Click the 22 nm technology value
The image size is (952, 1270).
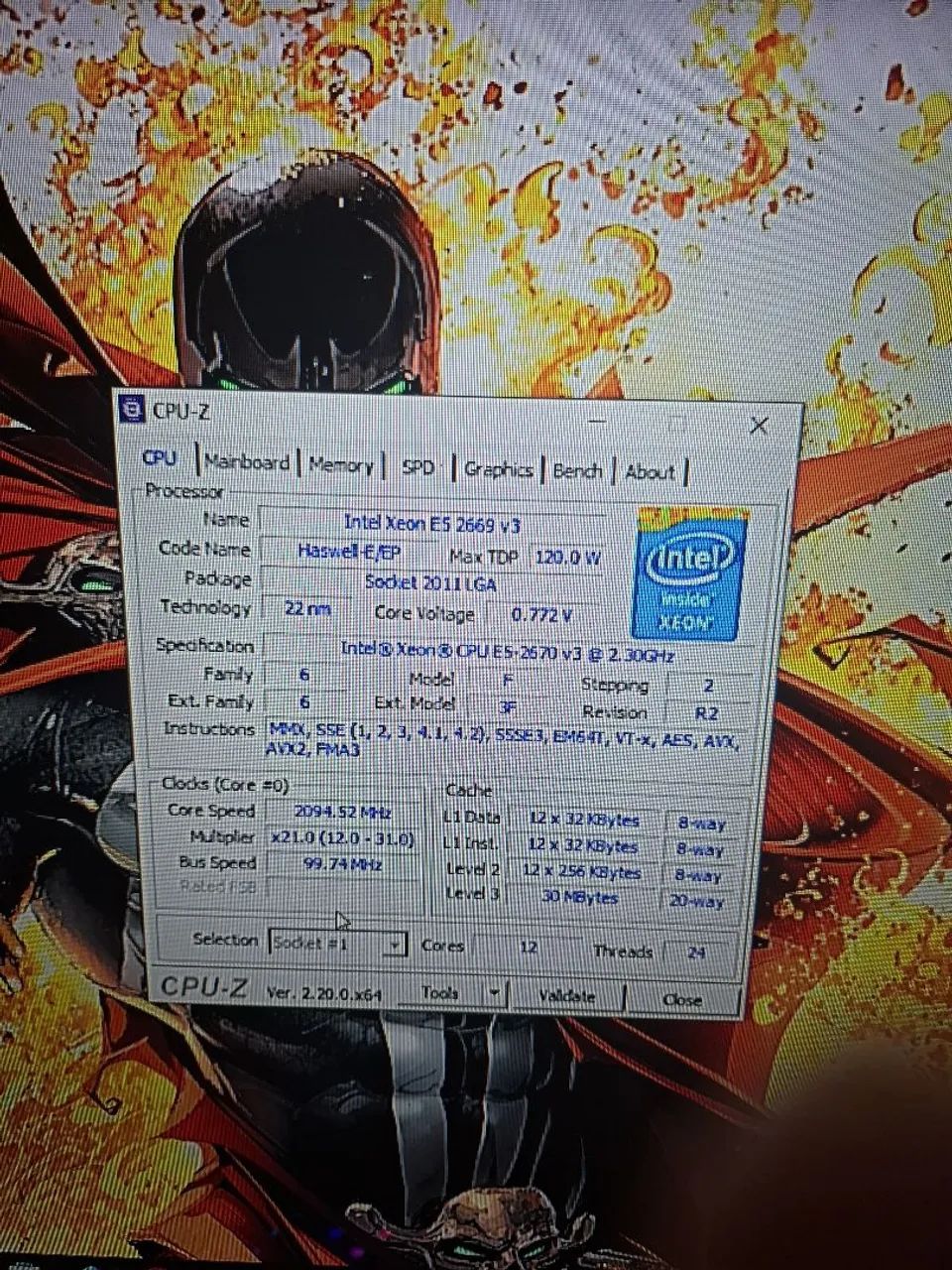pyautogui.click(x=306, y=608)
